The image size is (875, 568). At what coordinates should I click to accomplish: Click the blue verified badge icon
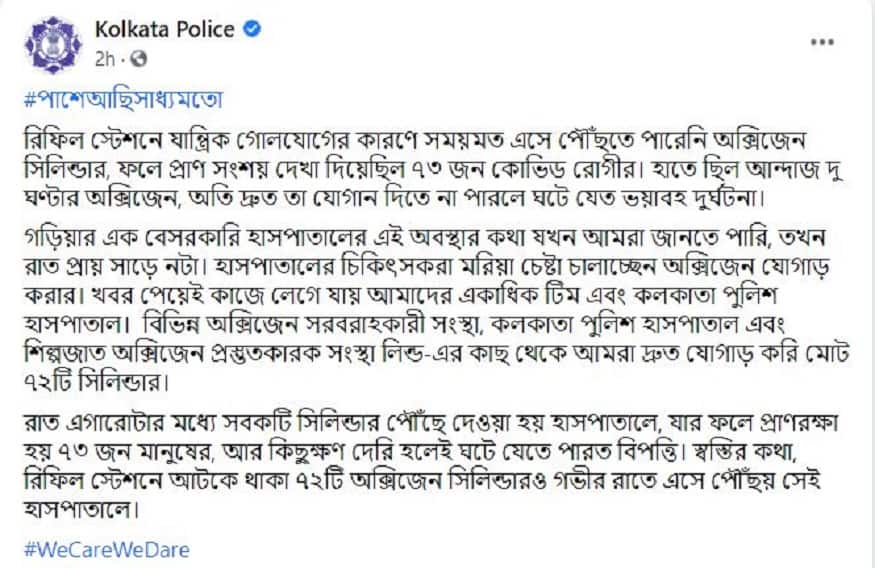254,29
